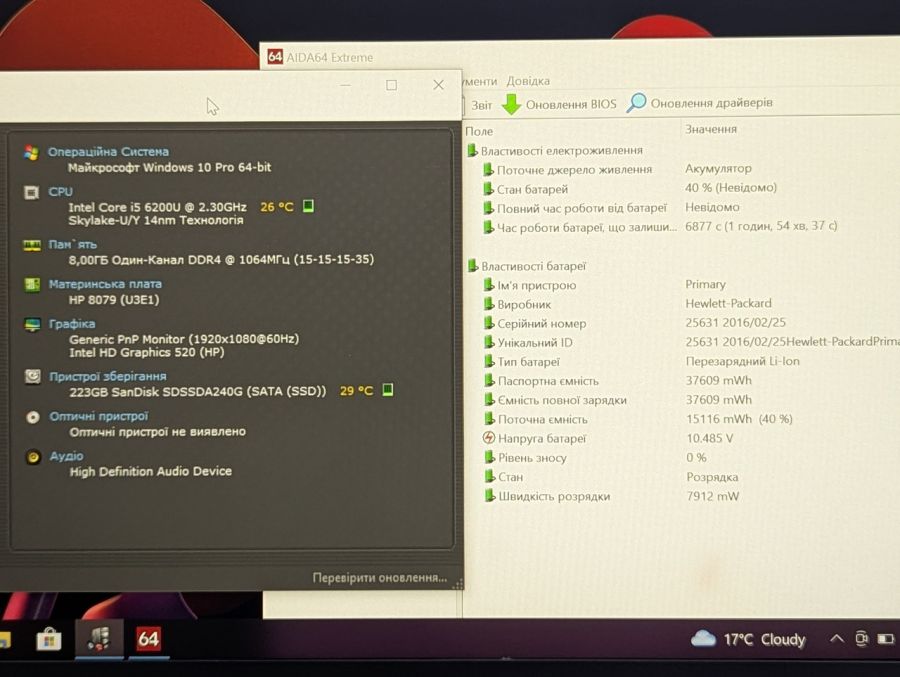Click the green Оновлення BIOS arrow icon

click(x=511, y=105)
